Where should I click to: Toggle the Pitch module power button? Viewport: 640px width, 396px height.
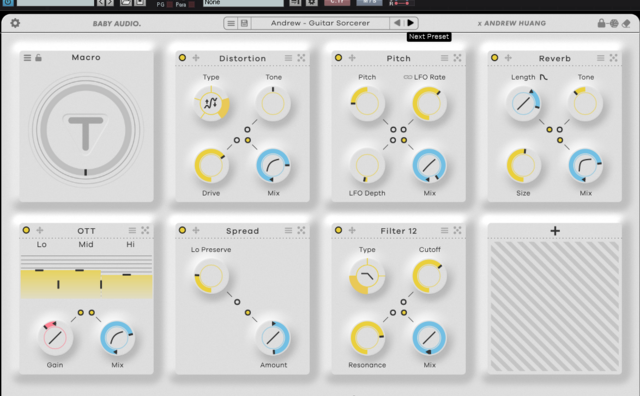tap(338, 58)
